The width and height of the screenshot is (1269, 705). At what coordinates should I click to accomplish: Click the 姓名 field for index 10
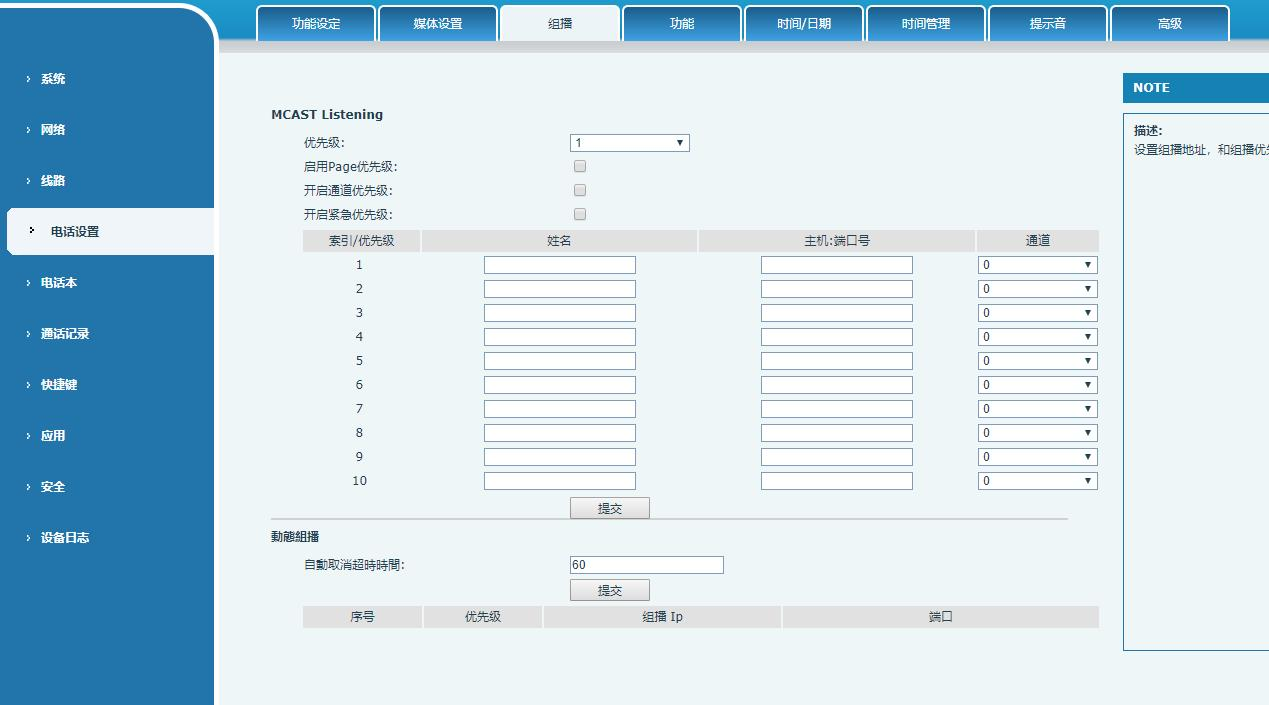[560, 481]
